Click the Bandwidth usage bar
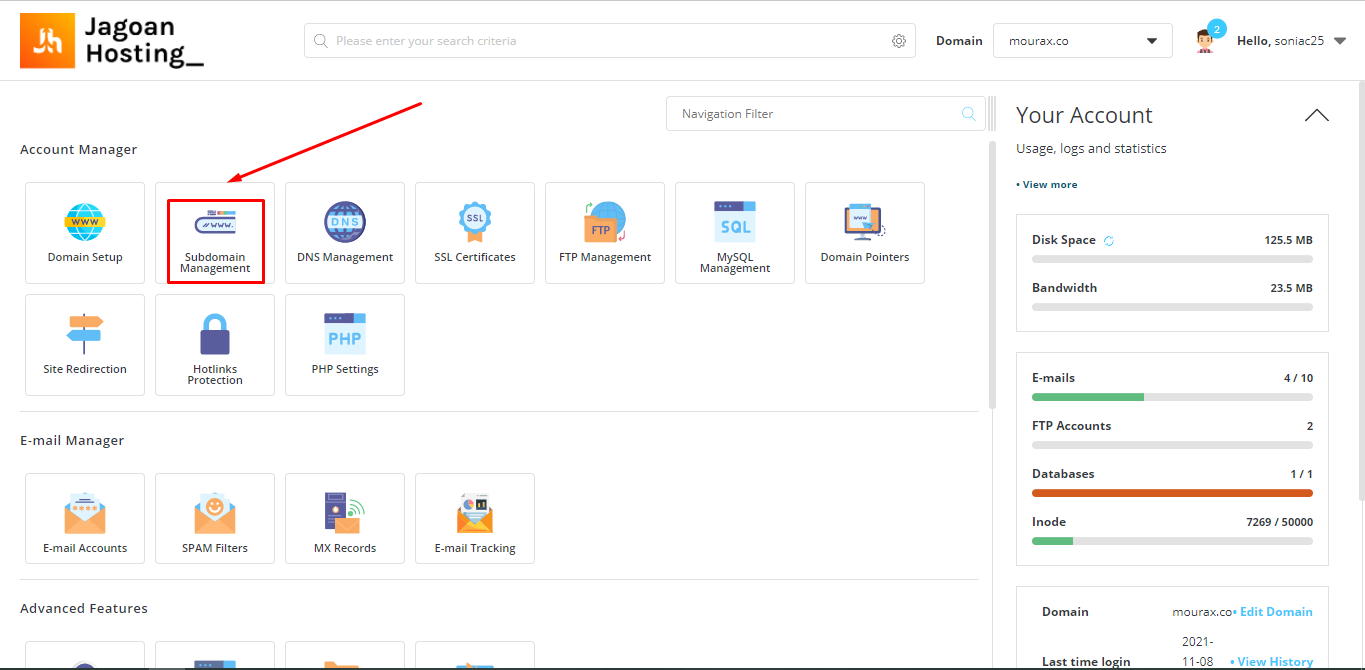Screen dimensions: 1365x670 click(x=1172, y=307)
